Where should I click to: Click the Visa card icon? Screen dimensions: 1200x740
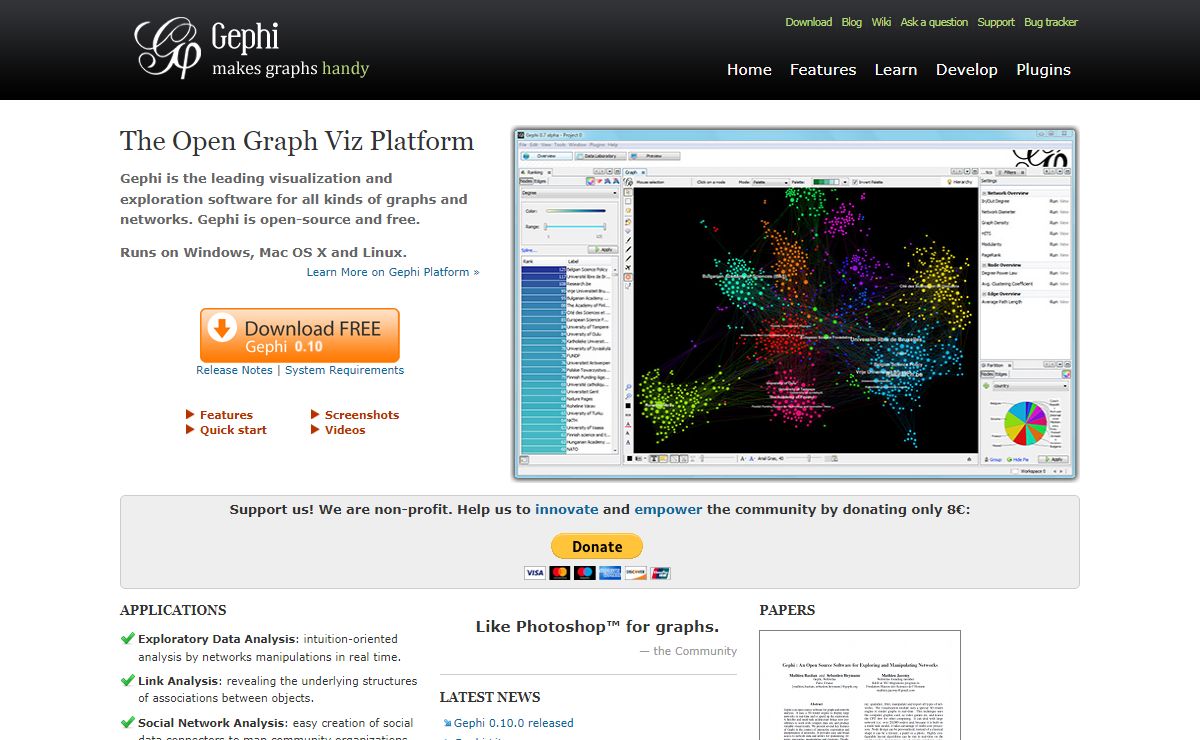[534, 573]
